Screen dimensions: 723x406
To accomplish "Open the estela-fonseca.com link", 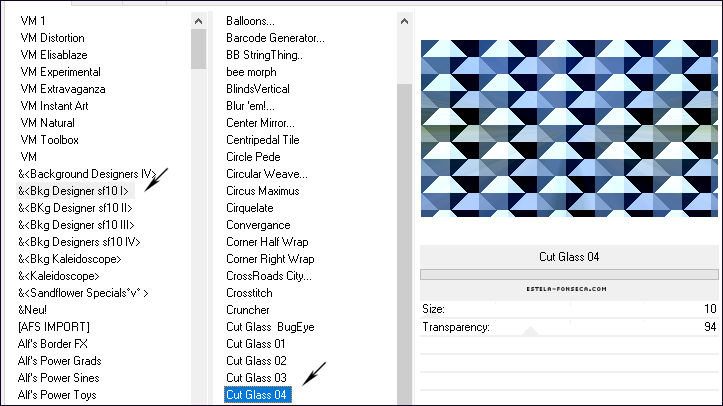I will point(566,289).
